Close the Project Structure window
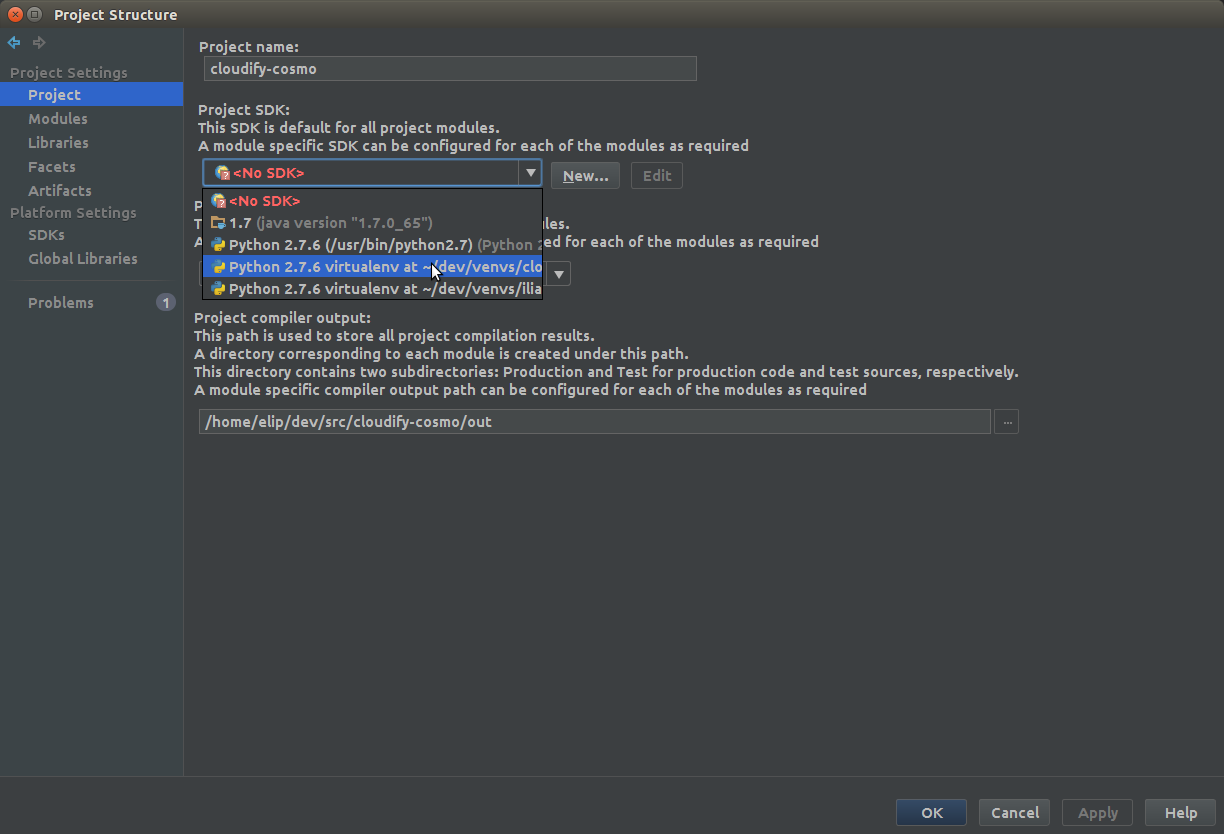This screenshot has width=1224, height=834. coord(15,15)
